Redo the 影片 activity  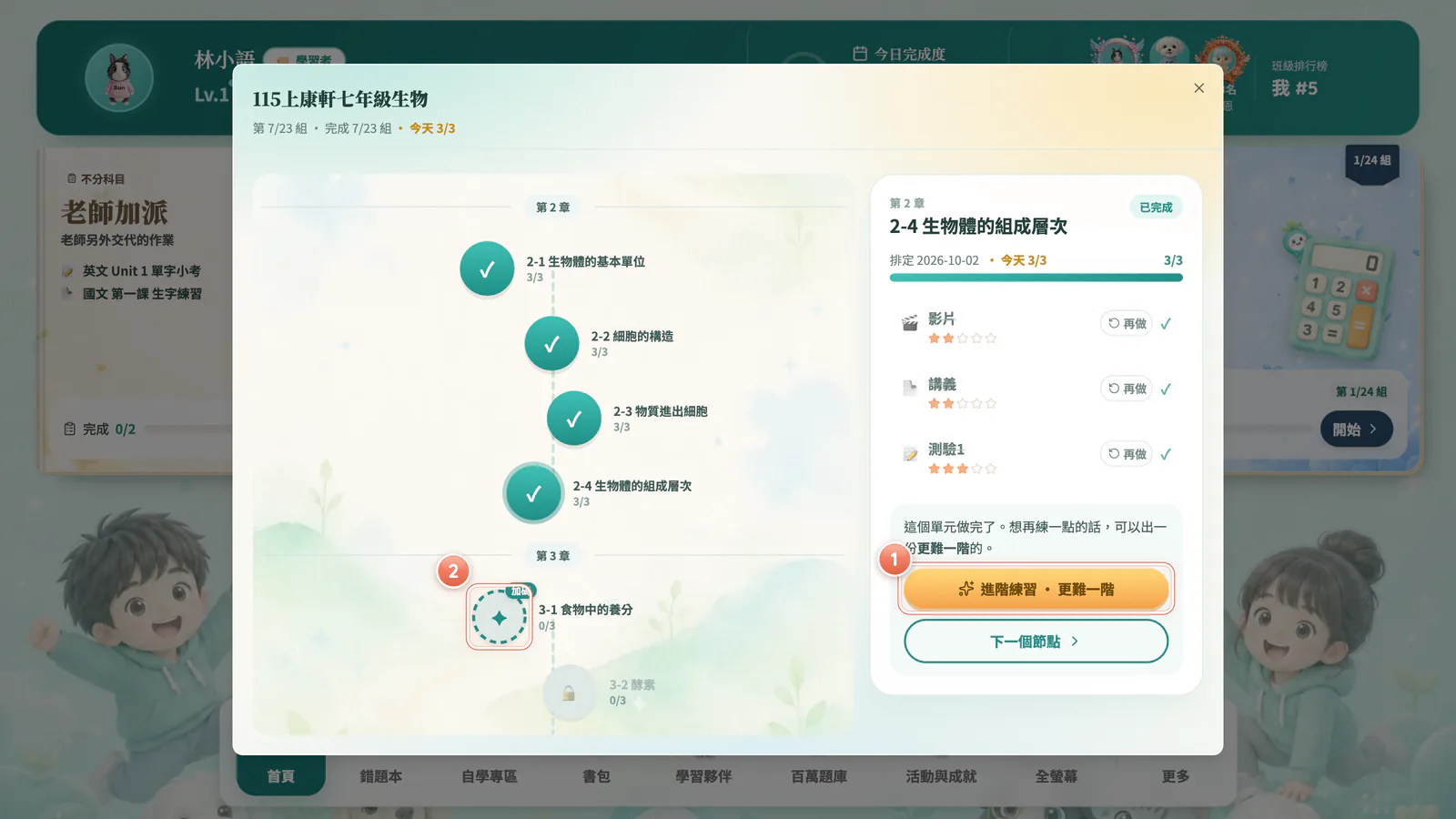pos(1127,323)
